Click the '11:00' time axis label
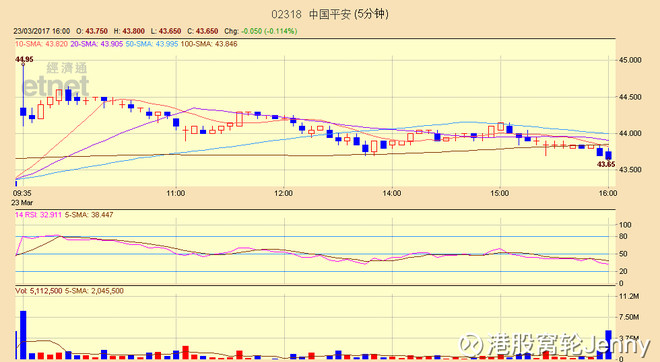Screen dimensions: 660x362 point(176,193)
